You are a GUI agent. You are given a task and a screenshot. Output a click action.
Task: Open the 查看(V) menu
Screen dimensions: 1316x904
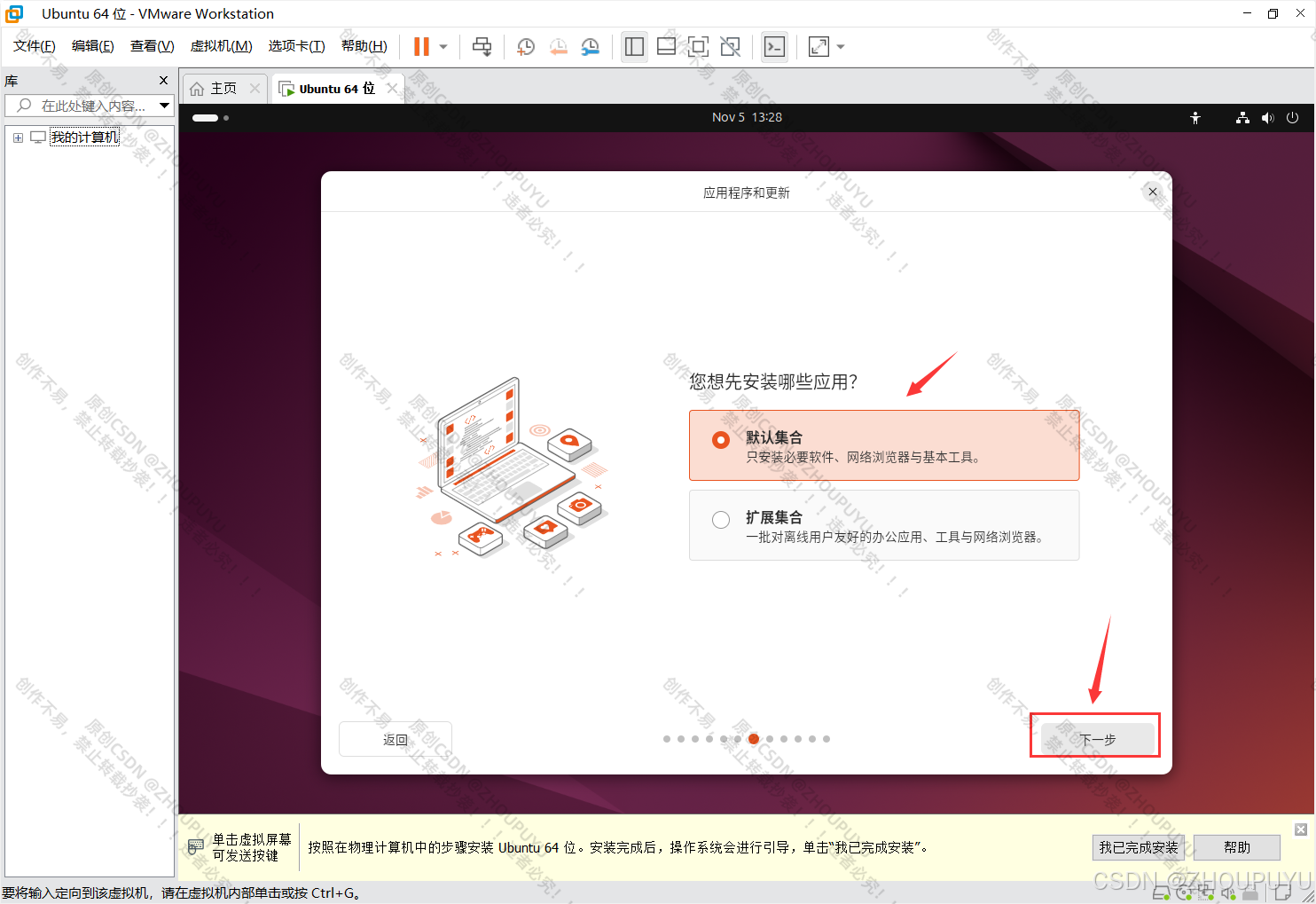[152, 46]
